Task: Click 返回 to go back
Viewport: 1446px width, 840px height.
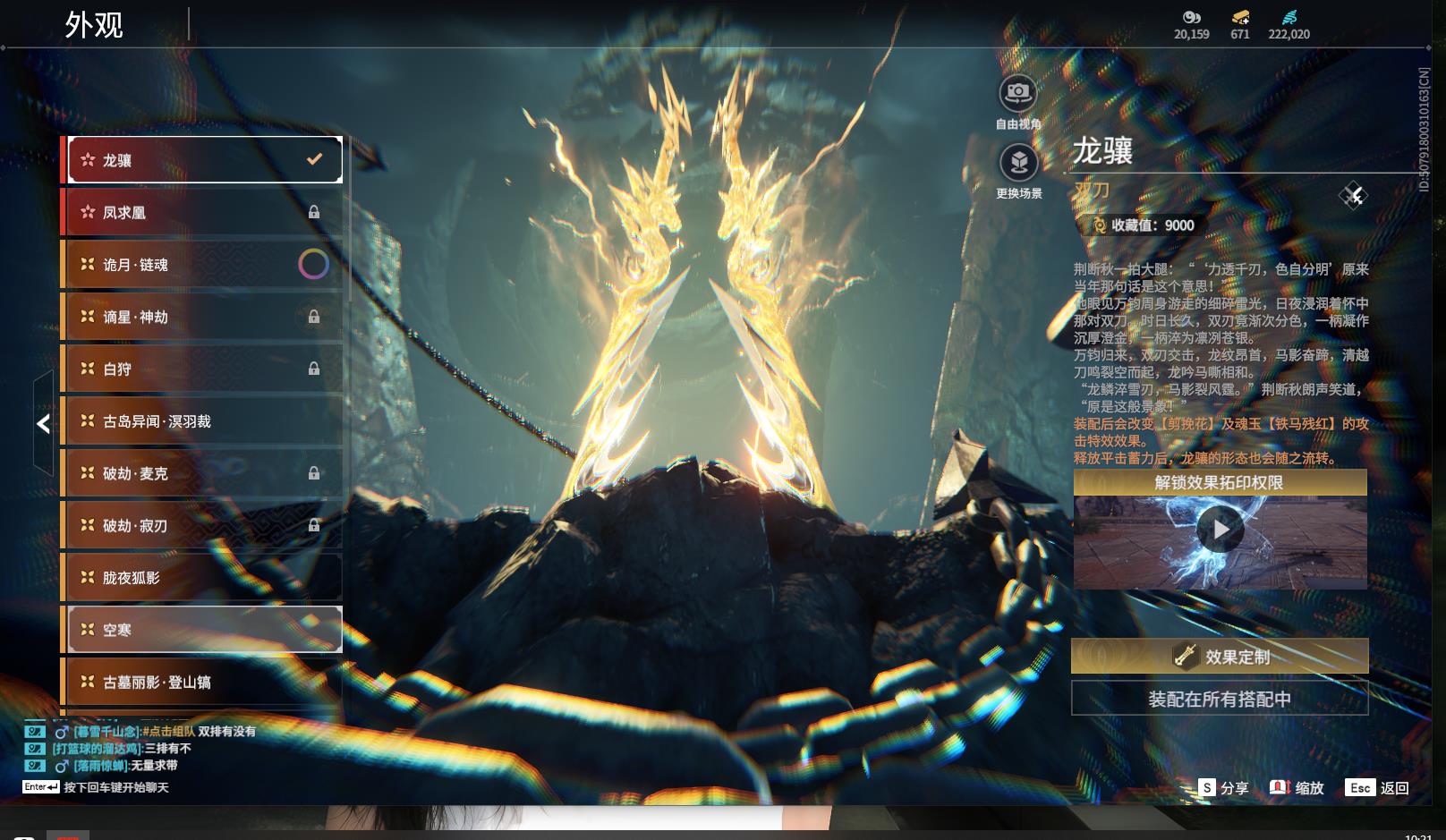Action: click(1395, 787)
